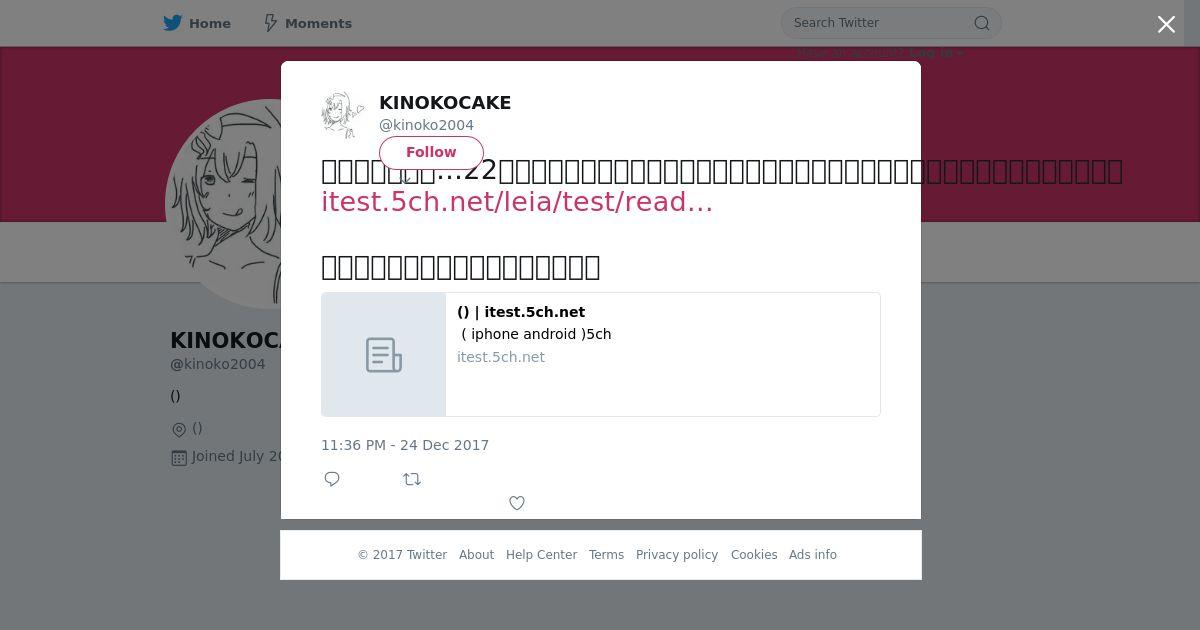Retweet using the arrows icon
The height and width of the screenshot is (630, 1200).
412,479
